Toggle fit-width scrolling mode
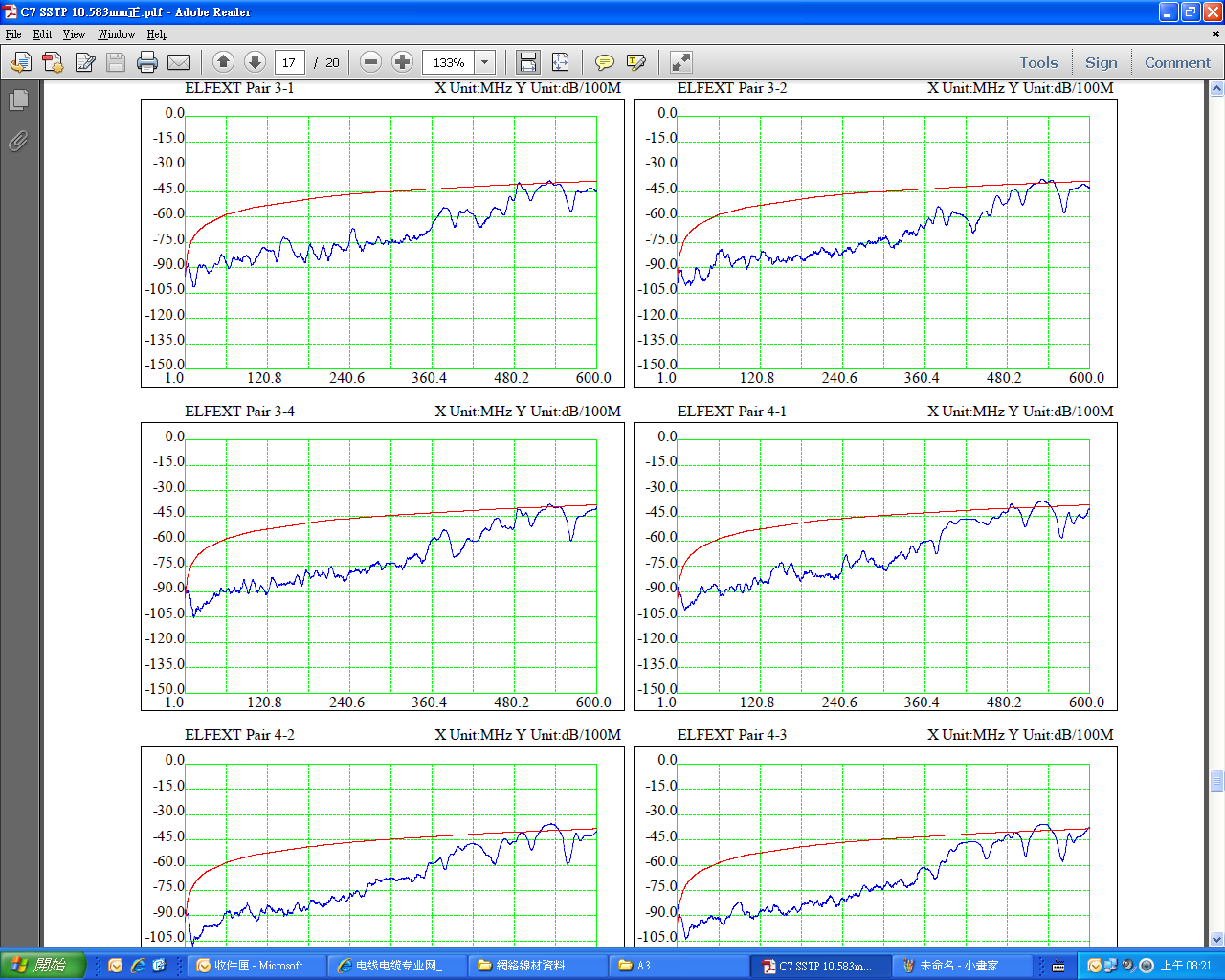The width and height of the screenshot is (1225, 980). pyautogui.click(x=527, y=63)
